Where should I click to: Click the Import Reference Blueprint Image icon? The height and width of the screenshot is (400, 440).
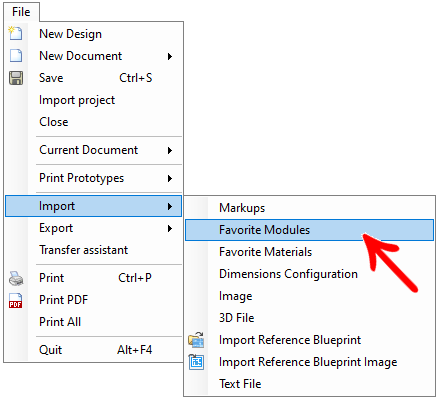click(x=196, y=362)
